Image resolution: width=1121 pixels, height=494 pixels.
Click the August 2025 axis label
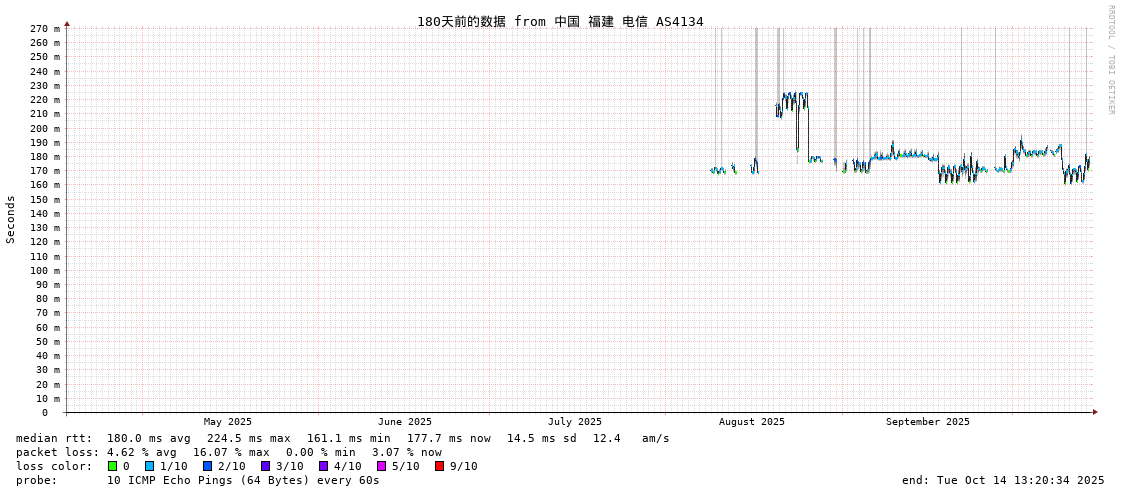(752, 422)
